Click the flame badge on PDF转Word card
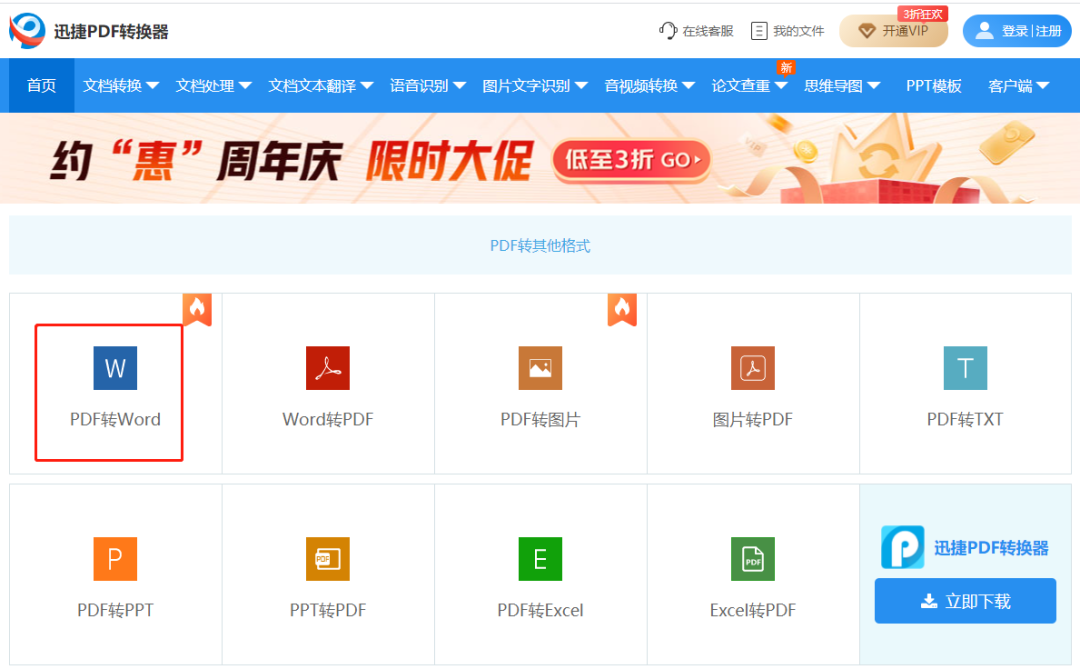 [x=197, y=309]
